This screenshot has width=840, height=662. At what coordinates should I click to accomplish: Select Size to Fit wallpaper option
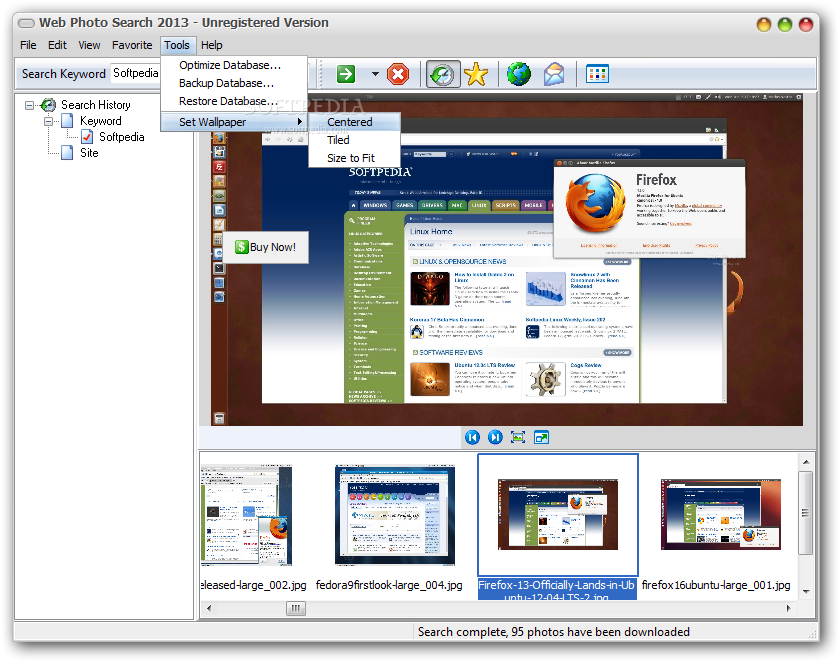coord(355,158)
